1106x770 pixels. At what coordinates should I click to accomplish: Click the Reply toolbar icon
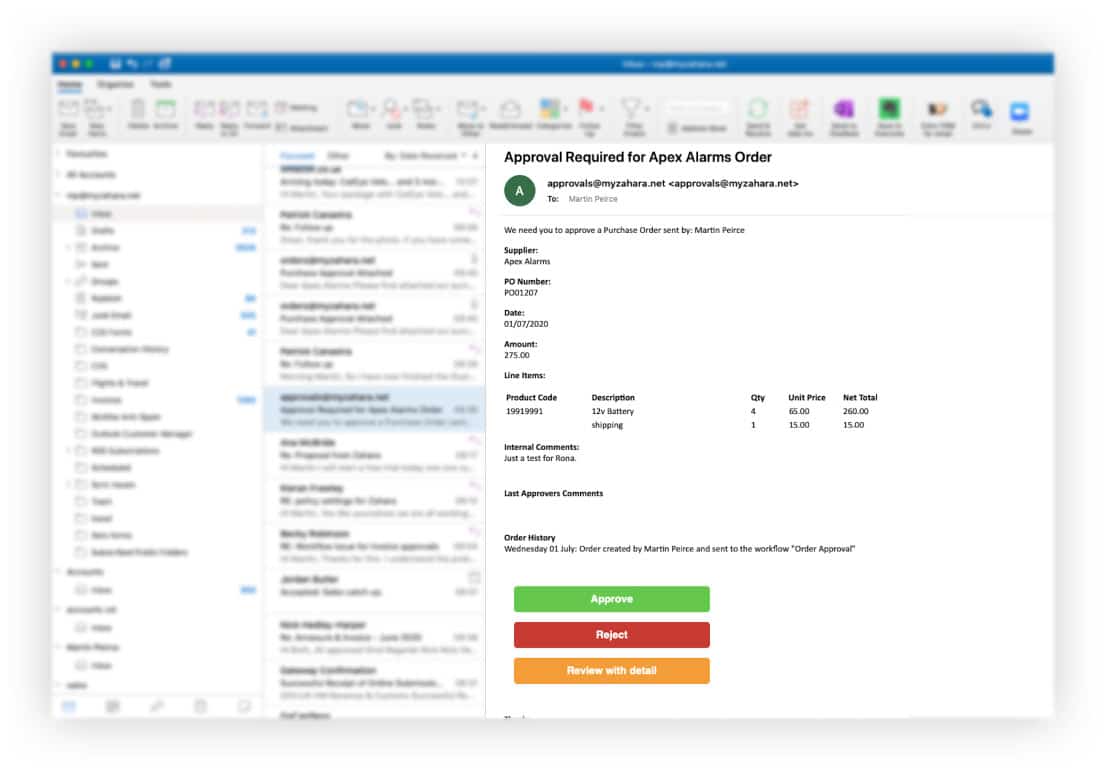tap(205, 114)
